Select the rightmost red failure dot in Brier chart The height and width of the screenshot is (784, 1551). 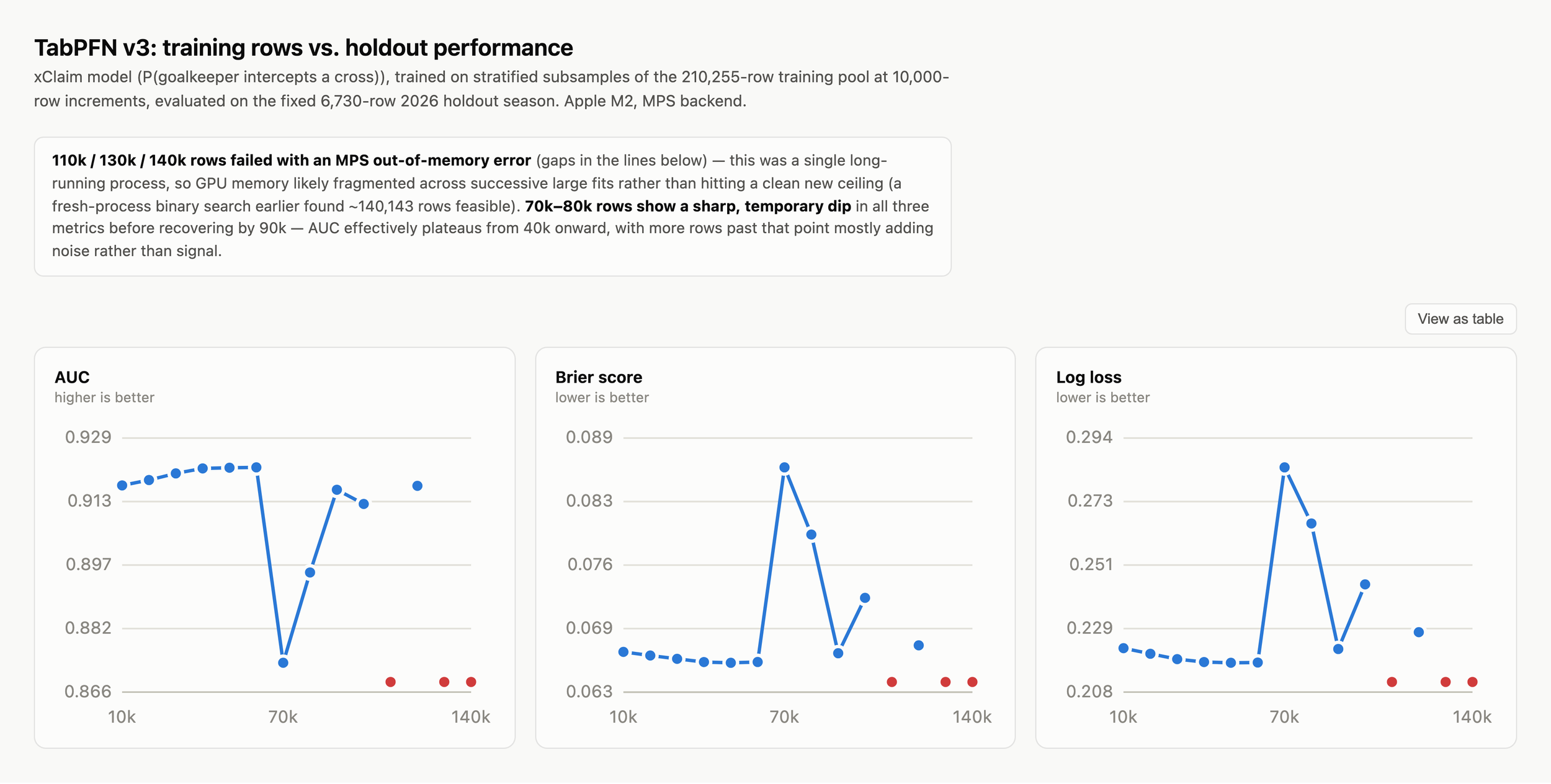click(x=972, y=682)
